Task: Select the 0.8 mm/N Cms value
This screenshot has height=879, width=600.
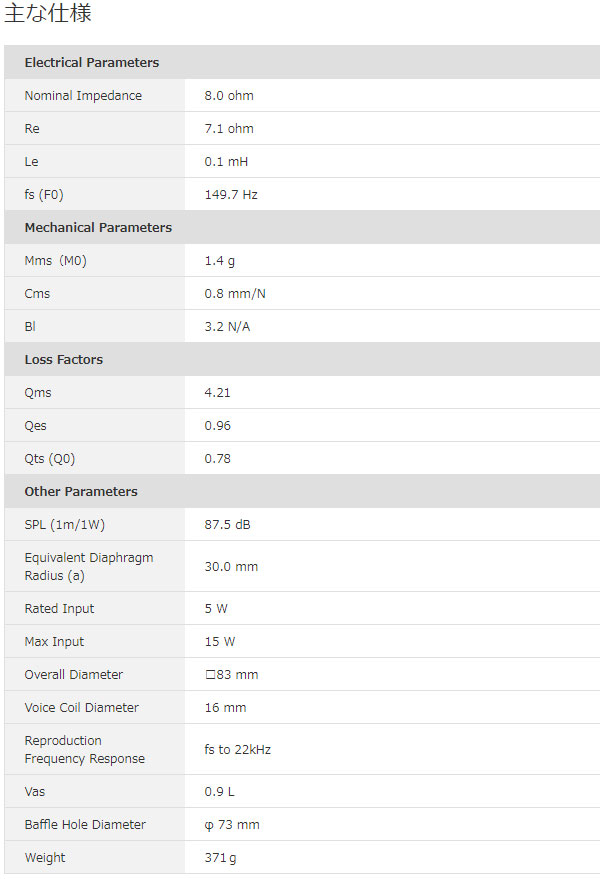Action: pos(235,294)
